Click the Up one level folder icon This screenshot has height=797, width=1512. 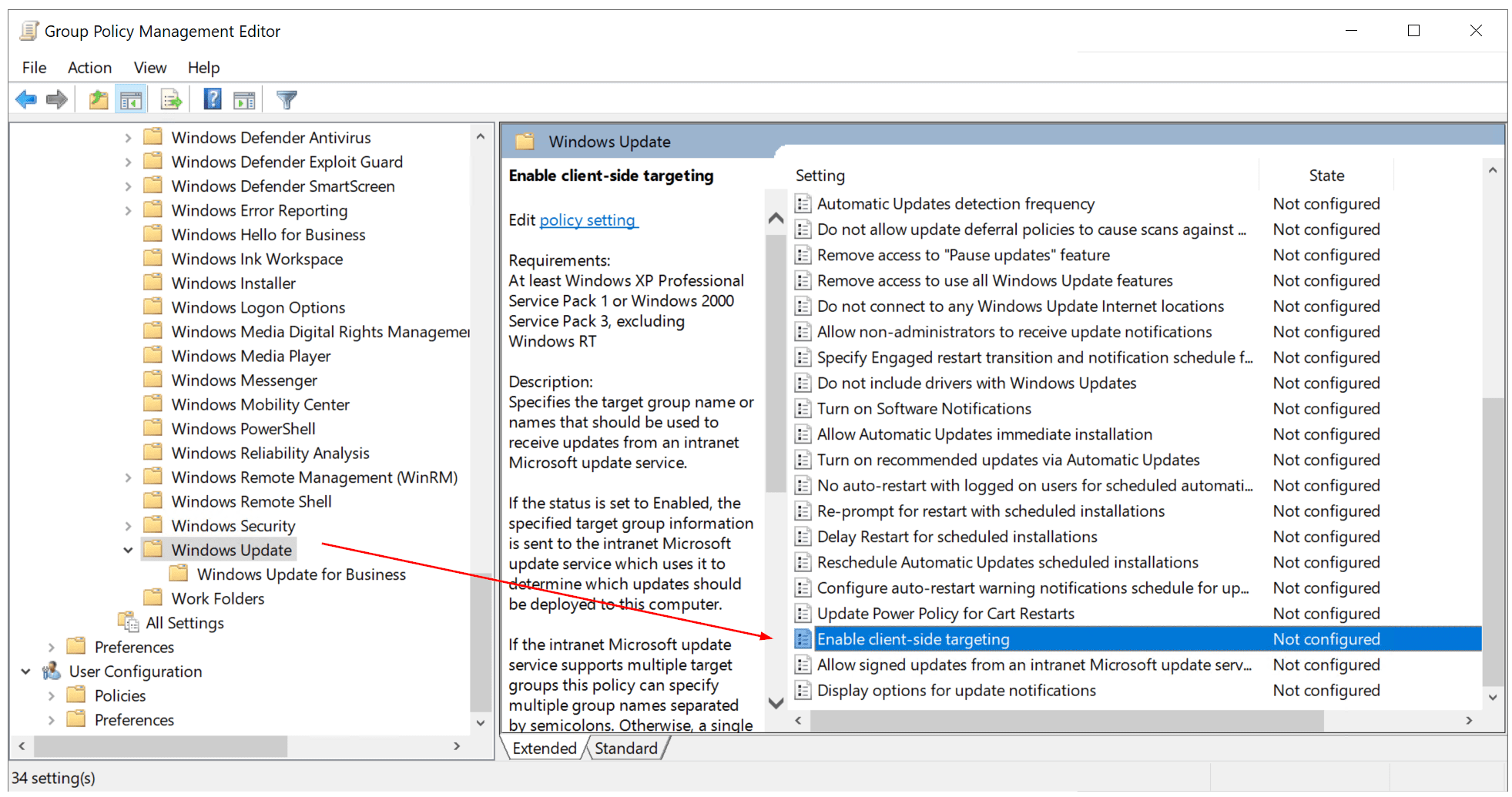99,99
